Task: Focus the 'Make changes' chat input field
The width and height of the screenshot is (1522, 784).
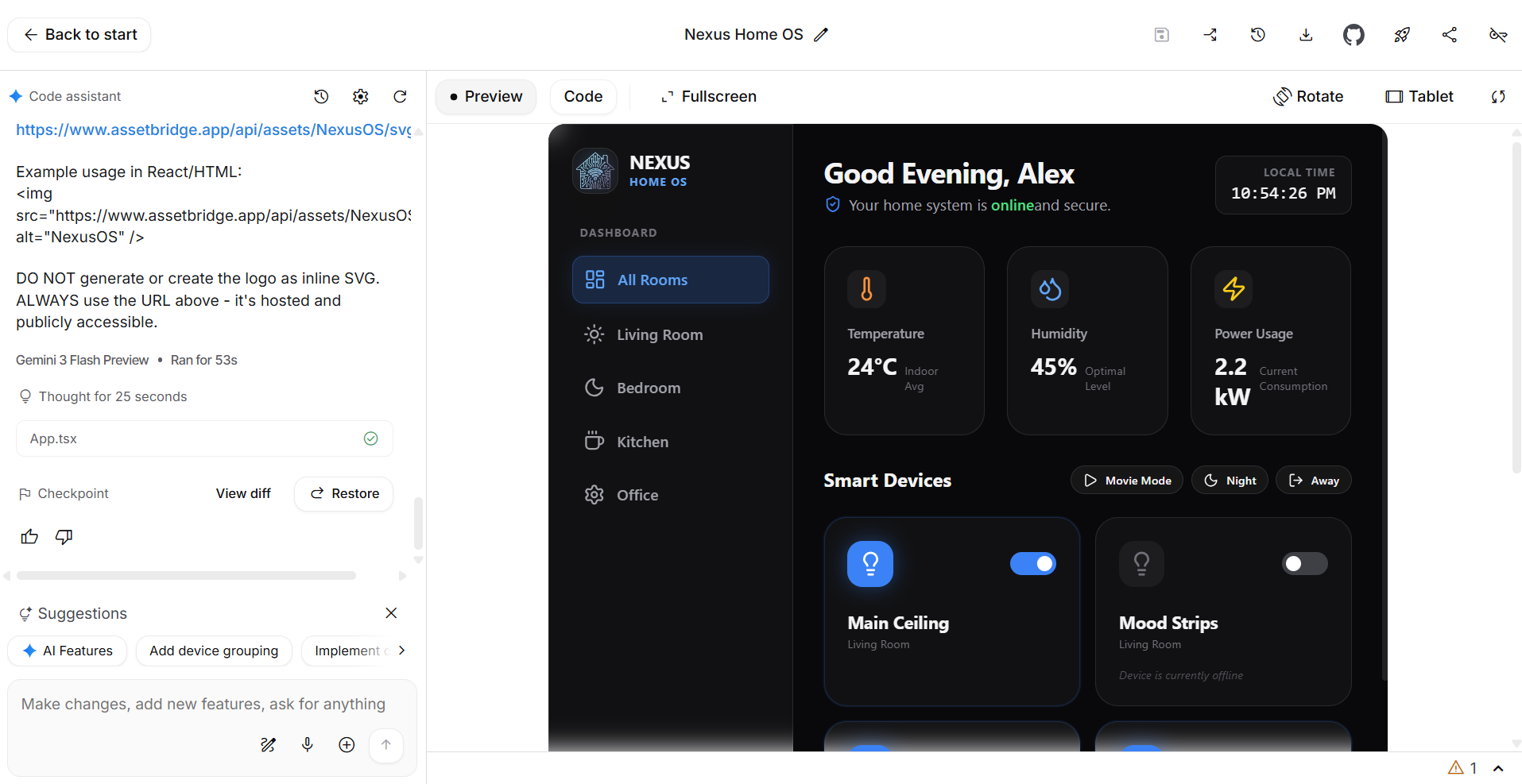Action: point(204,704)
